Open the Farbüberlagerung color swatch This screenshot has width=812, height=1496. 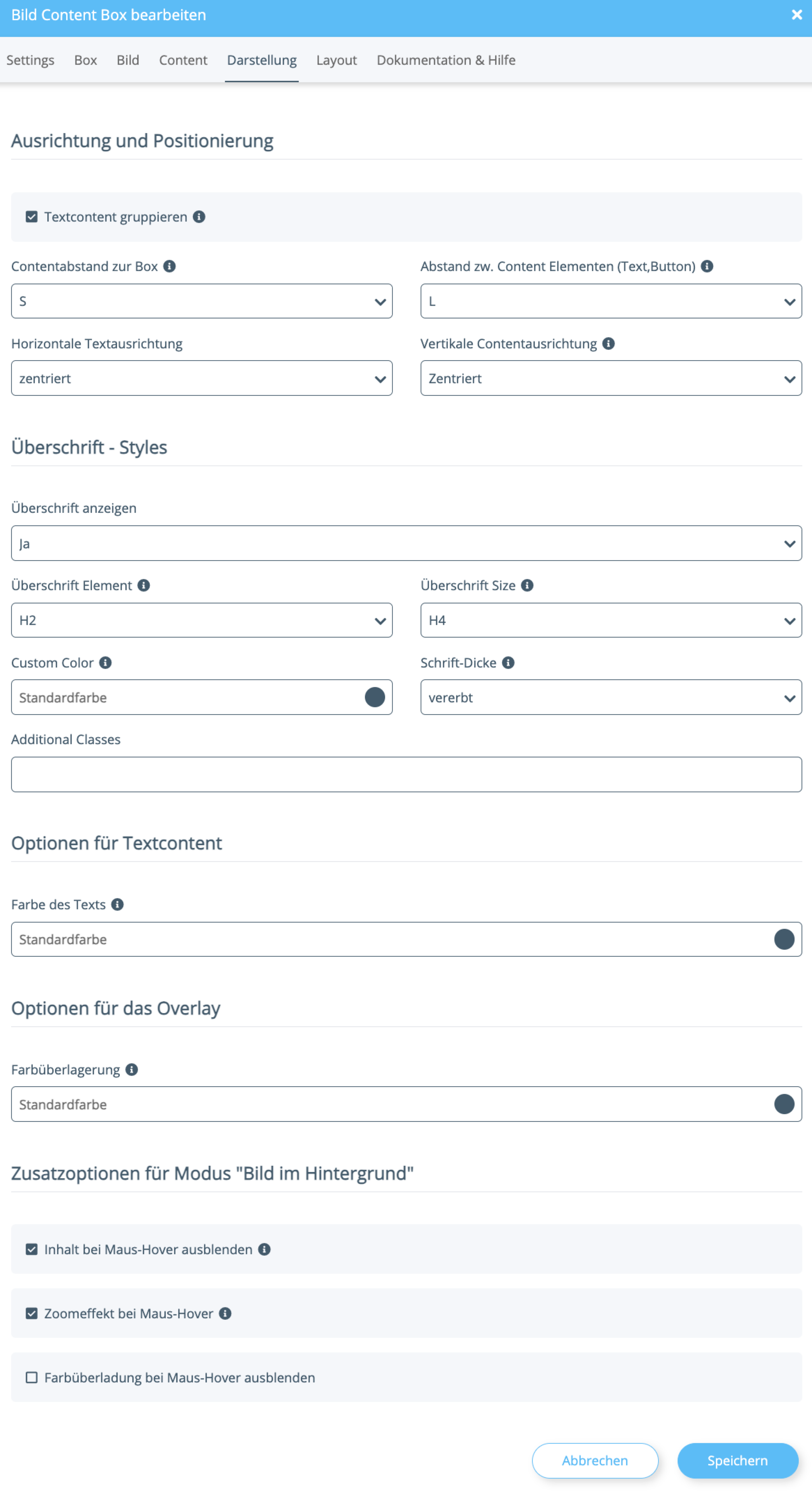[783, 1103]
